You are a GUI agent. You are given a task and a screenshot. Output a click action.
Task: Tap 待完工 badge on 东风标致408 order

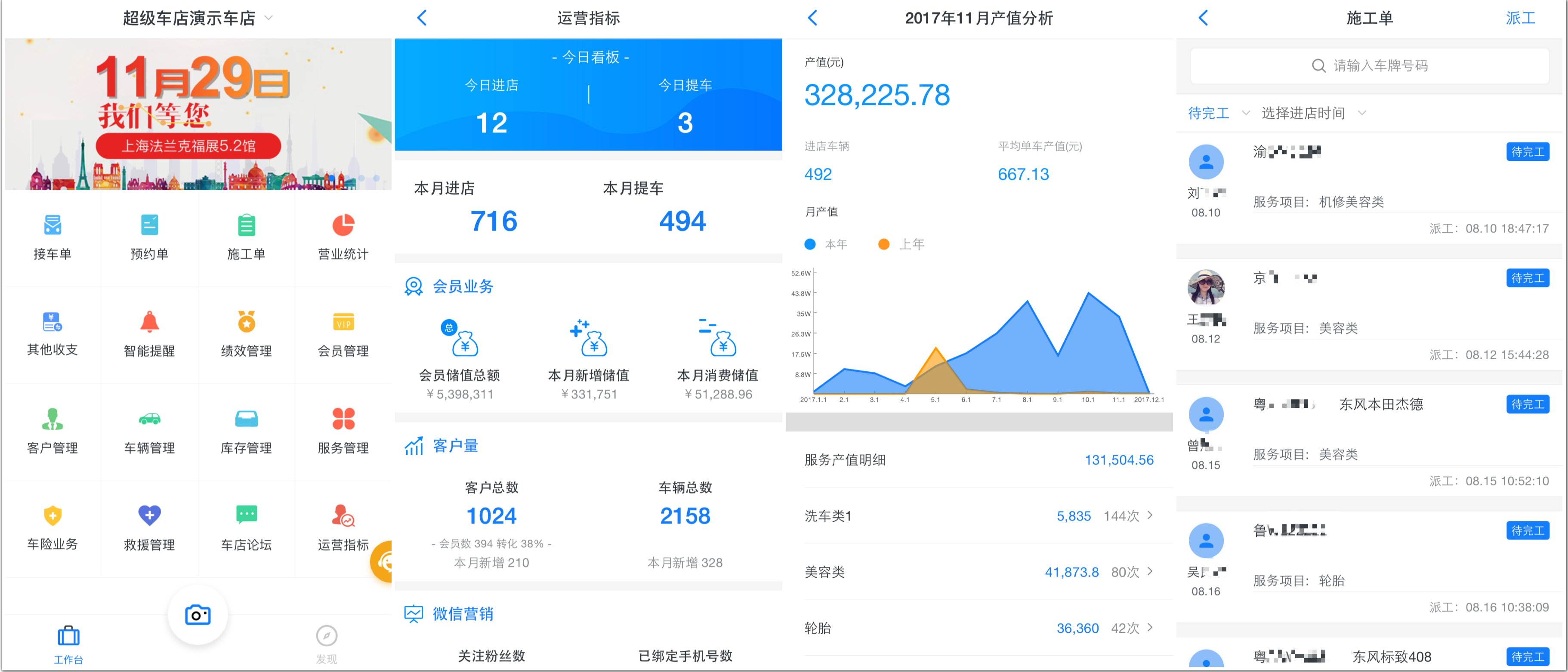(x=1528, y=657)
